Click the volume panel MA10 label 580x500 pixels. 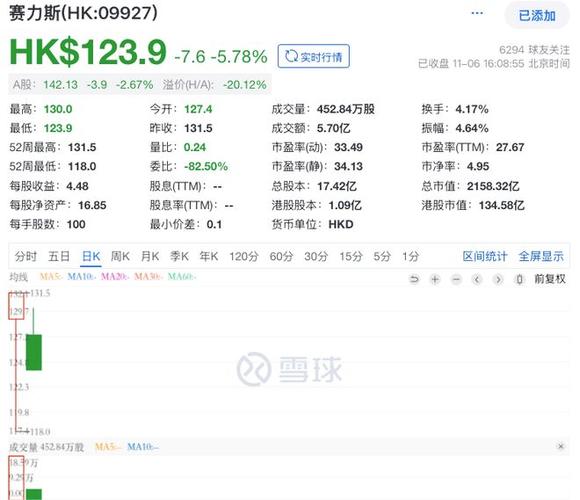143,447
